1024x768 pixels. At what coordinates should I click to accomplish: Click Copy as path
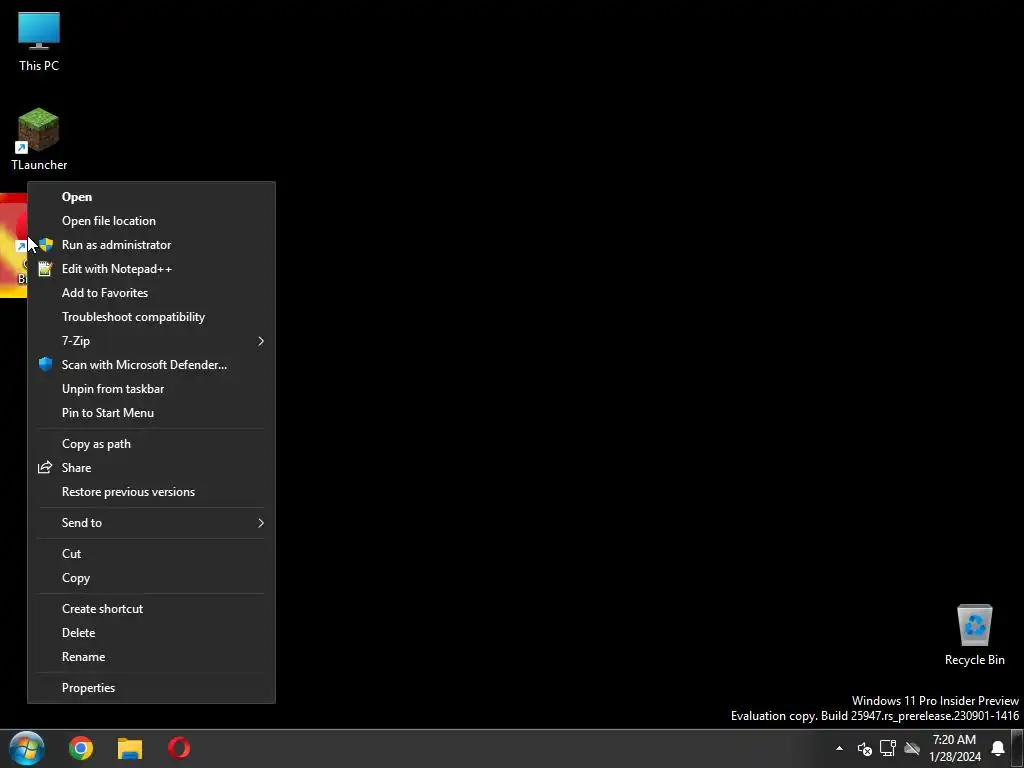(x=151, y=444)
